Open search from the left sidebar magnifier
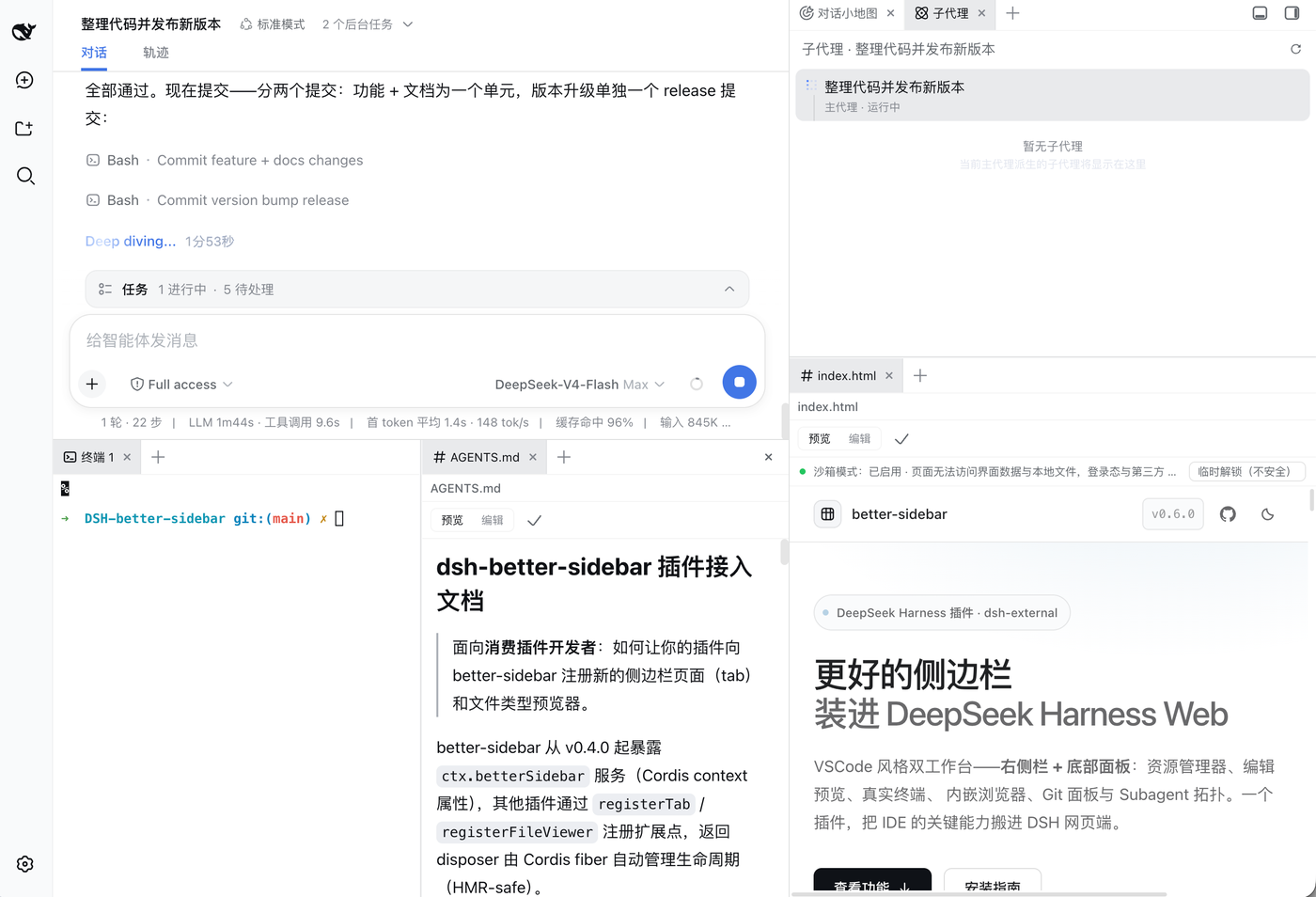The height and width of the screenshot is (897, 1316). [25, 176]
